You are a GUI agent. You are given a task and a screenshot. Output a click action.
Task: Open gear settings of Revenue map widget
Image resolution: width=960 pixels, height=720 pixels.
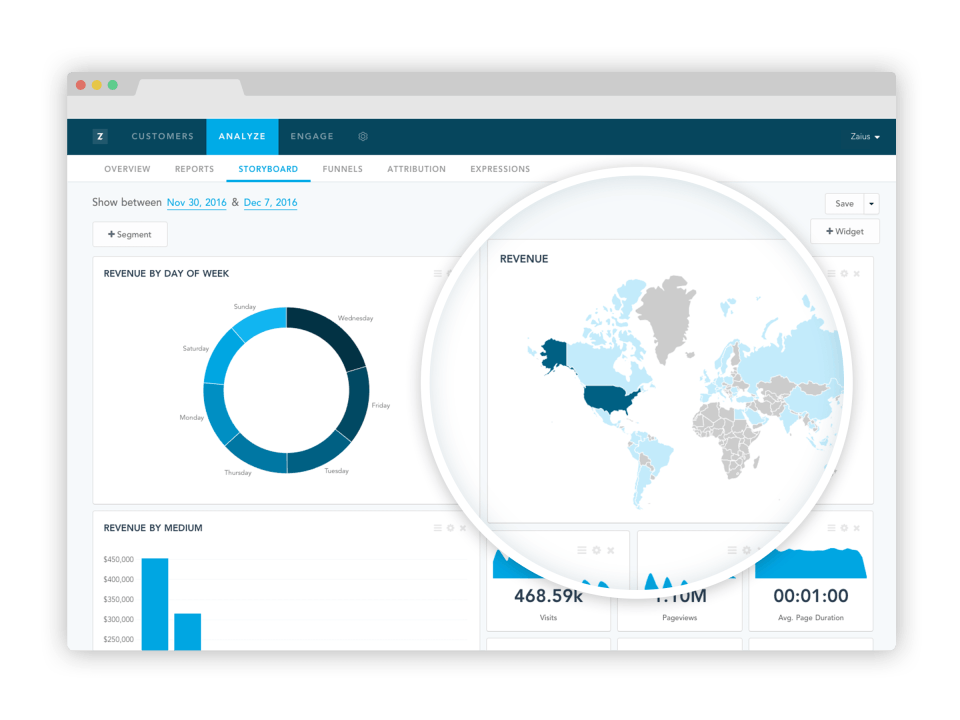(844, 274)
